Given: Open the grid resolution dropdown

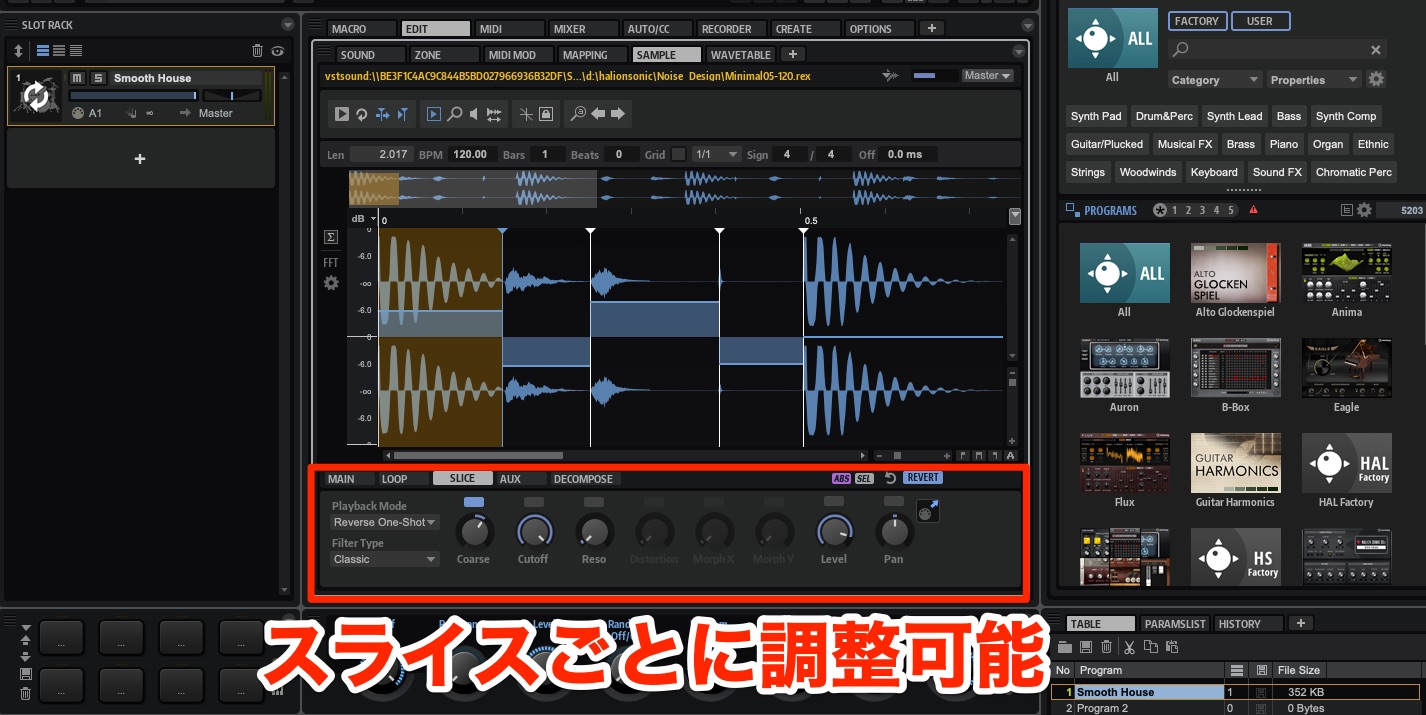Looking at the screenshot, I should pyautogui.click(x=716, y=154).
